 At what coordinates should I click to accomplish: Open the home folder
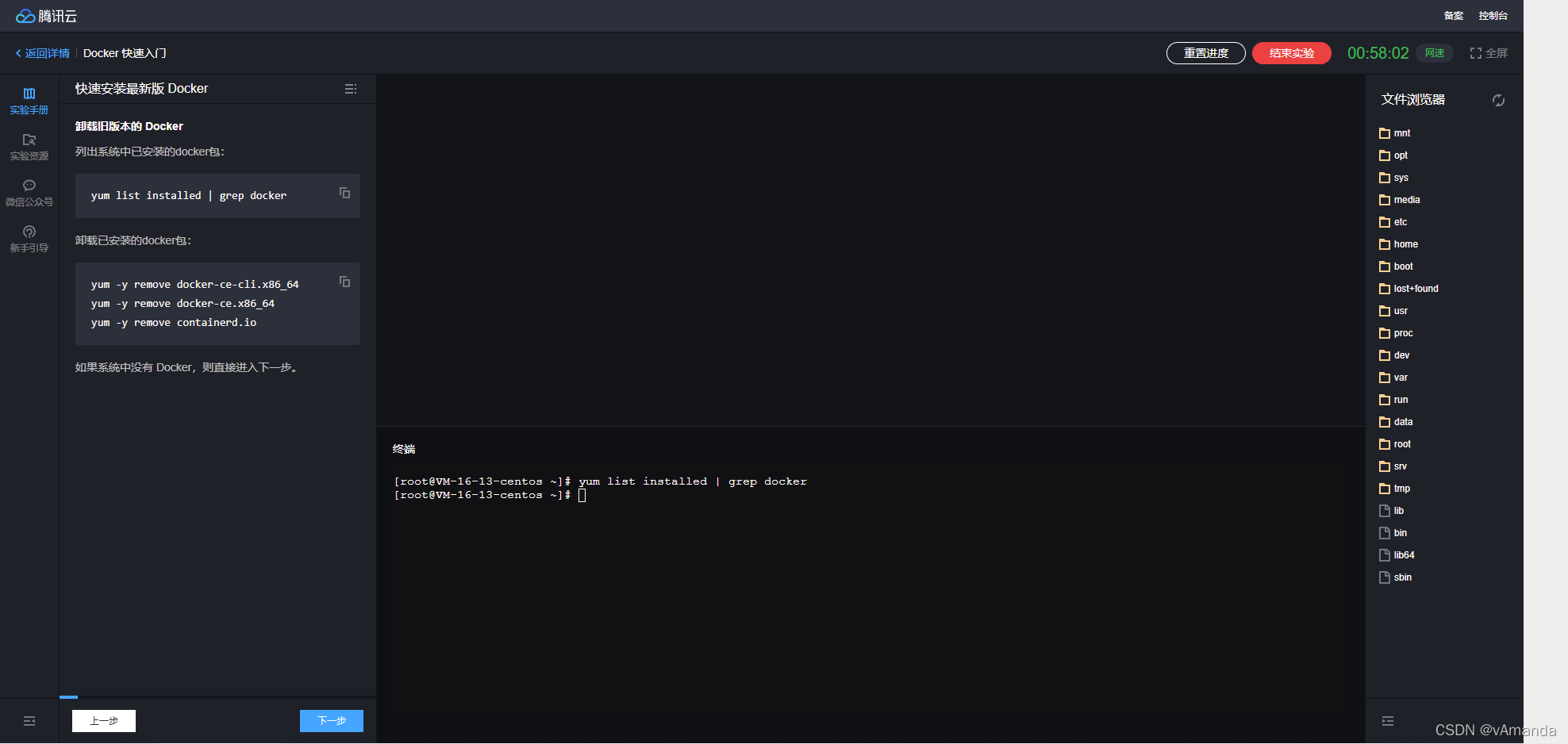point(1399,244)
